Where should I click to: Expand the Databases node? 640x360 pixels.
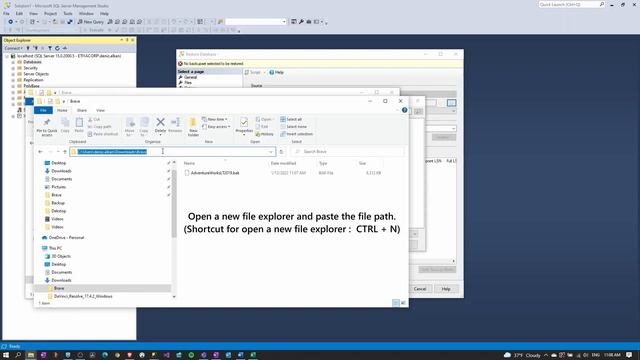point(13,62)
